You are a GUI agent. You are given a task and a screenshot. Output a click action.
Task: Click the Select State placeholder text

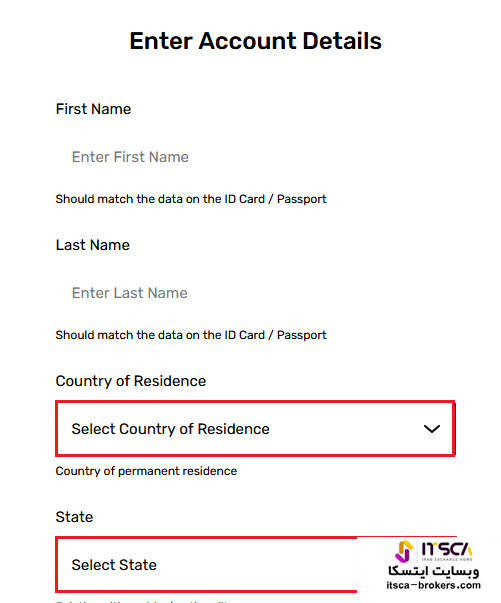tap(114, 565)
